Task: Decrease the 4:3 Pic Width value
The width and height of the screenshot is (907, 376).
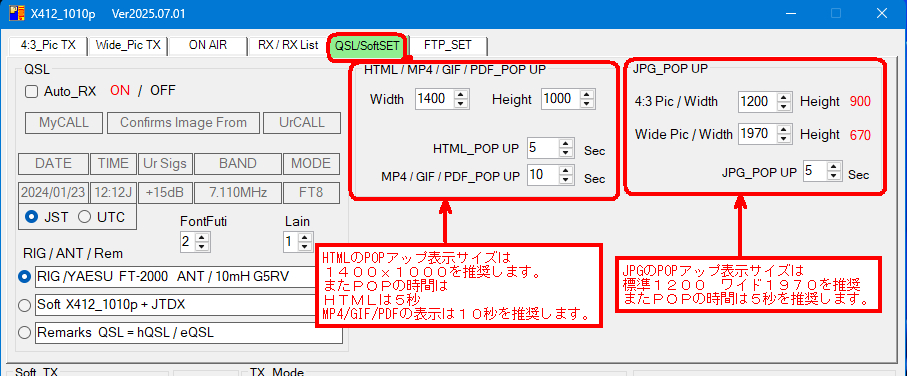Action: tap(784, 106)
